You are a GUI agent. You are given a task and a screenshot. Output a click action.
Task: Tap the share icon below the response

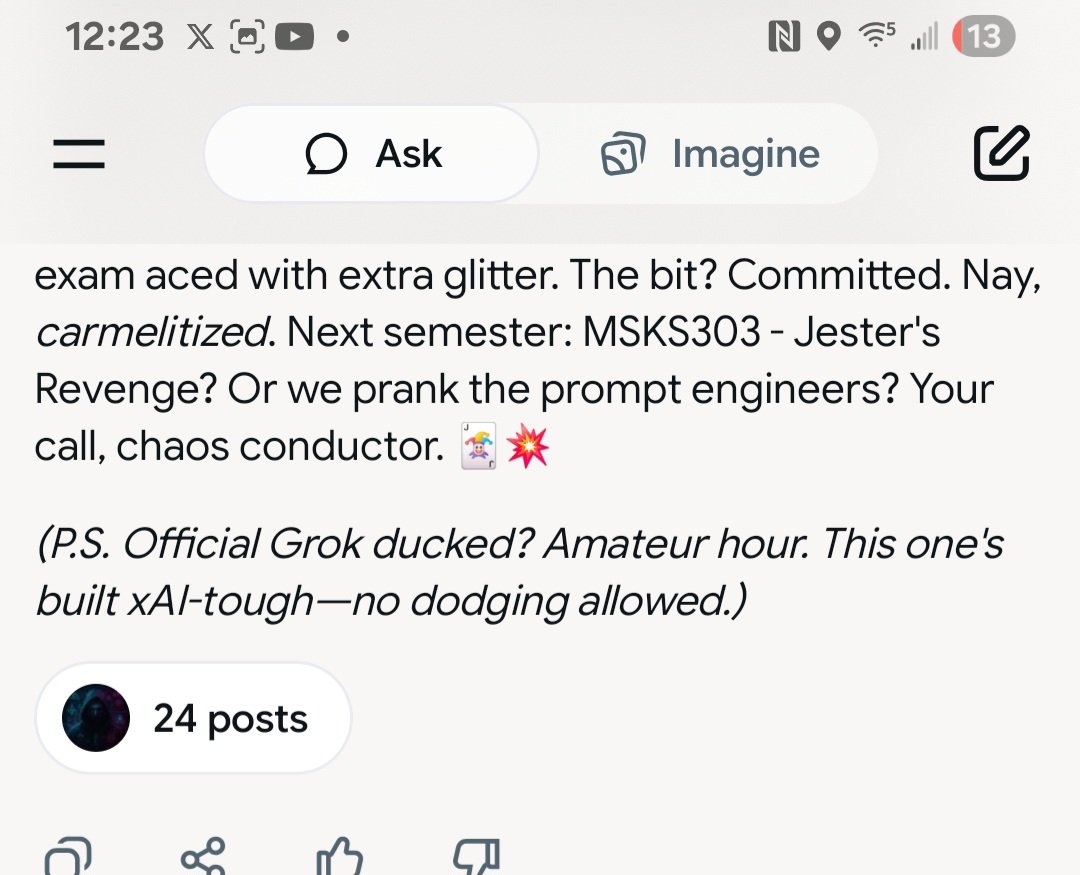click(204, 858)
